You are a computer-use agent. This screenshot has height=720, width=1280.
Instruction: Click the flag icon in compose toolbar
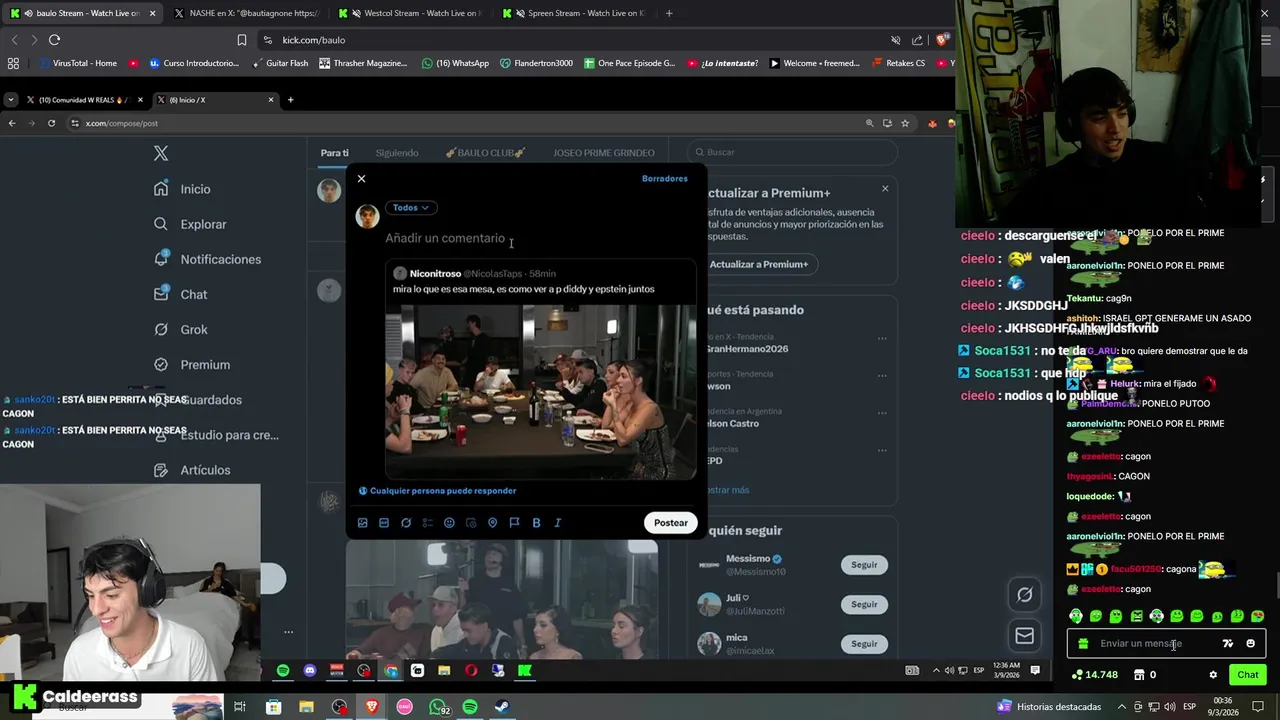pos(514,523)
